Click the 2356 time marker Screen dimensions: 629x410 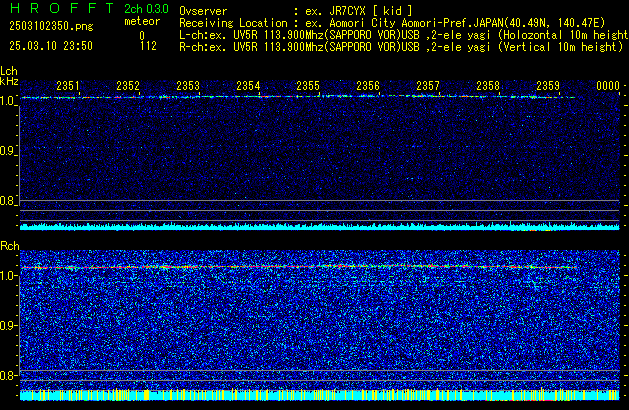(x=368, y=86)
